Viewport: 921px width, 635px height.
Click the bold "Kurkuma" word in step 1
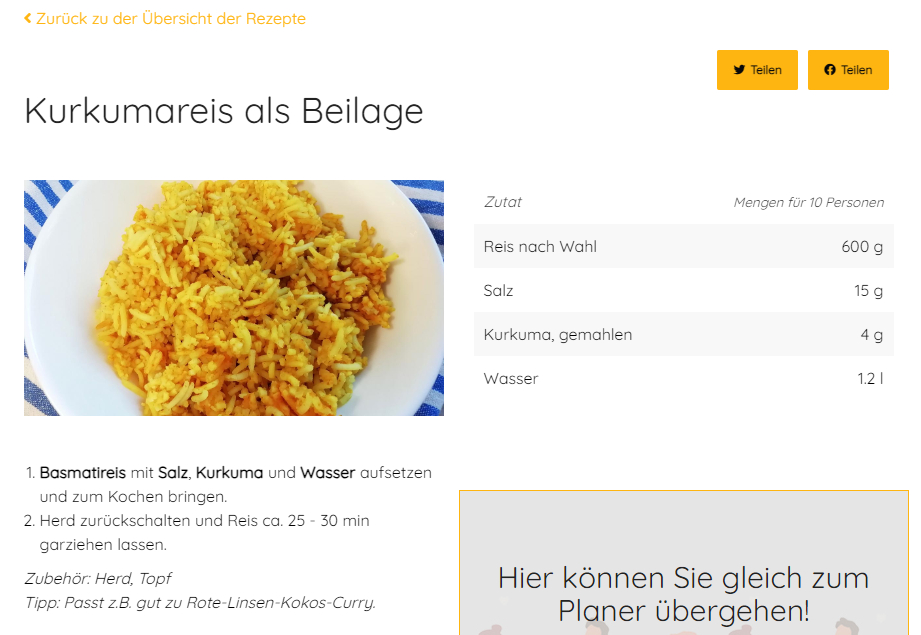coord(229,472)
